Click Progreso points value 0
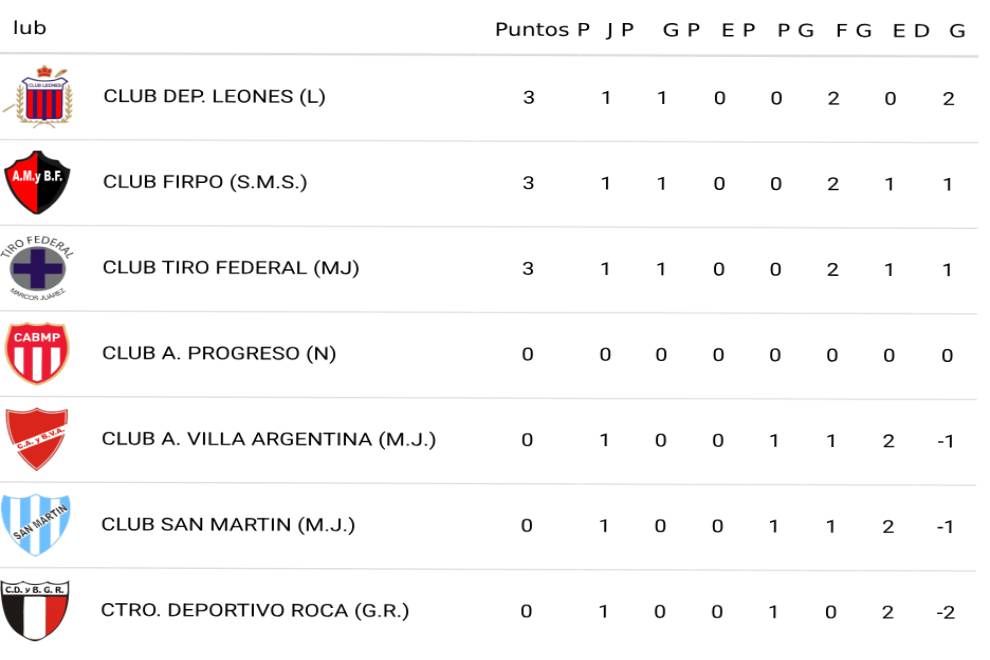The height and width of the screenshot is (660, 990). point(527,355)
